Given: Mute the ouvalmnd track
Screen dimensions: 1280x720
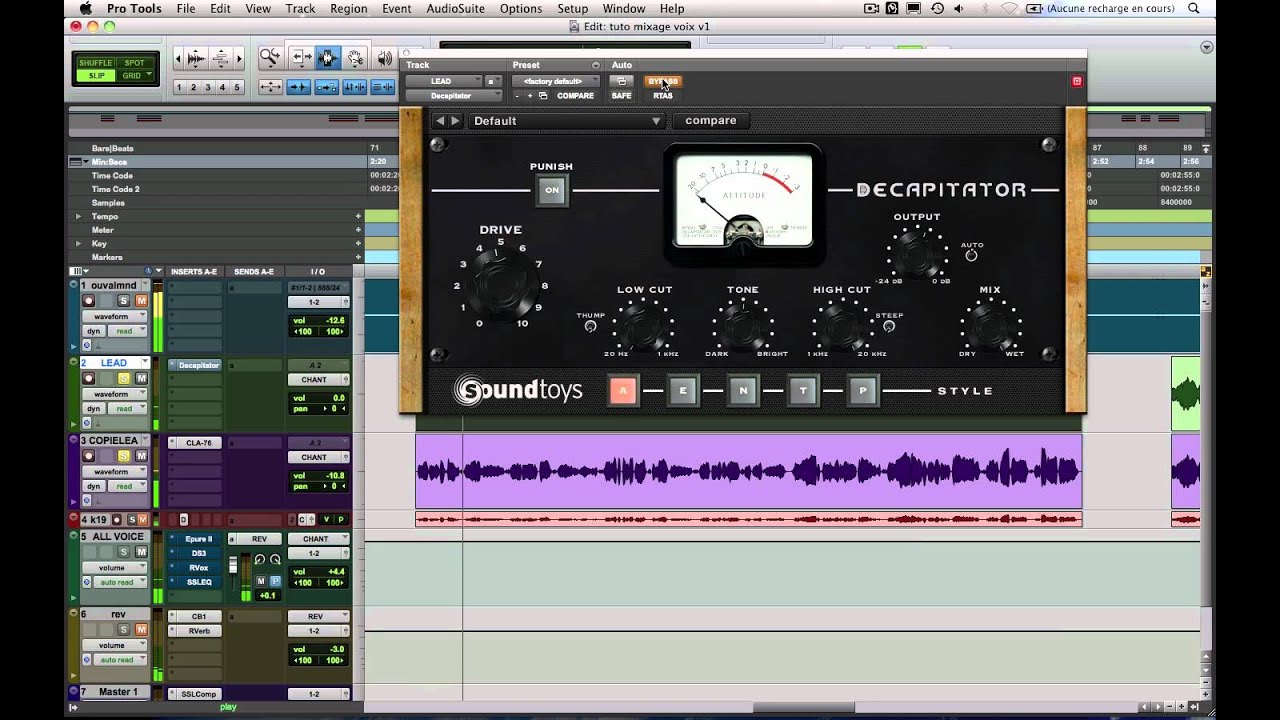Looking at the screenshot, I should (x=140, y=300).
